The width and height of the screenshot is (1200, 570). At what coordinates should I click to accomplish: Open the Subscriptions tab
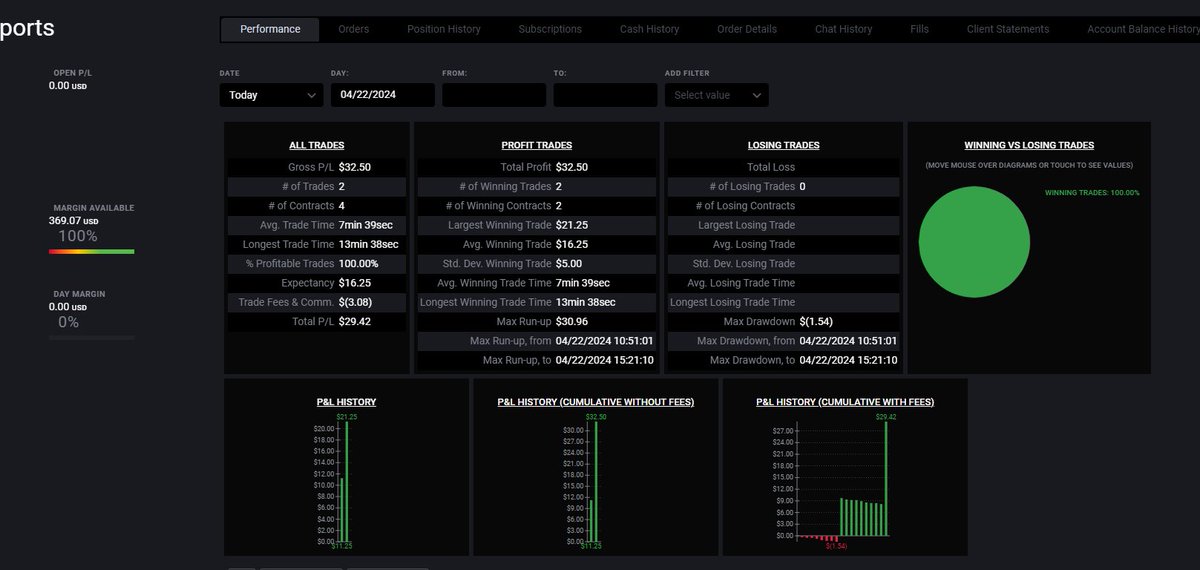(550, 29)
